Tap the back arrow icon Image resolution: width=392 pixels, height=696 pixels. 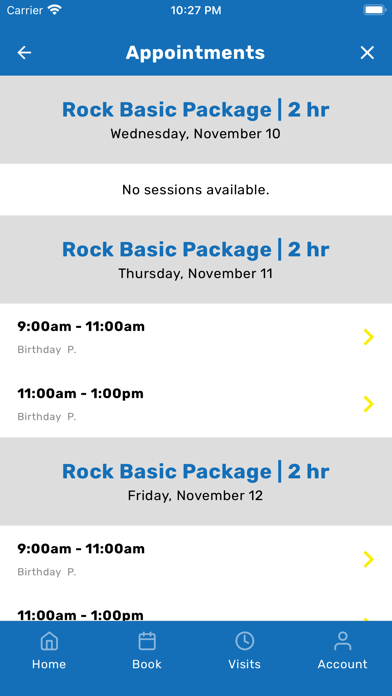(24, 53)
